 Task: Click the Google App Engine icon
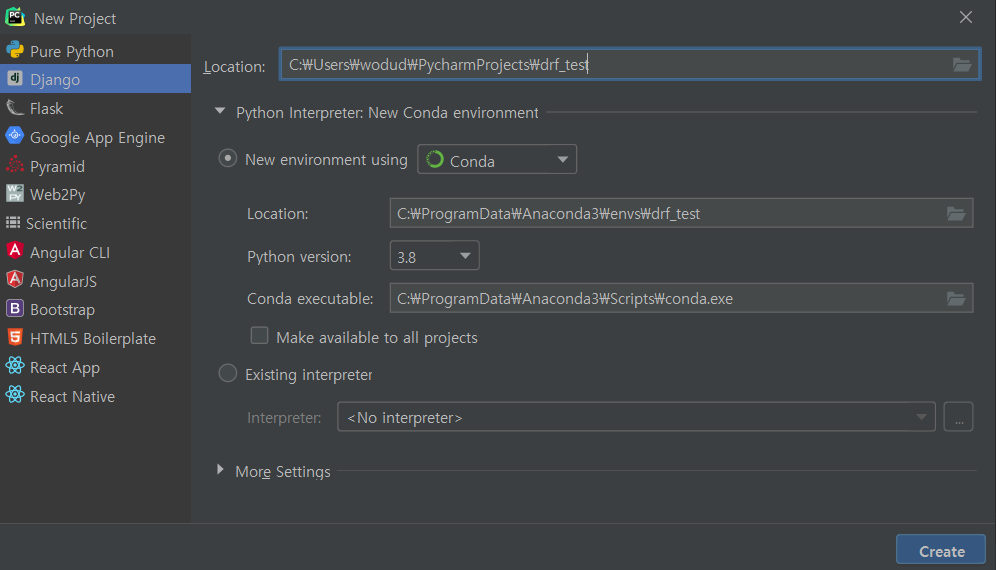(15, 137)
